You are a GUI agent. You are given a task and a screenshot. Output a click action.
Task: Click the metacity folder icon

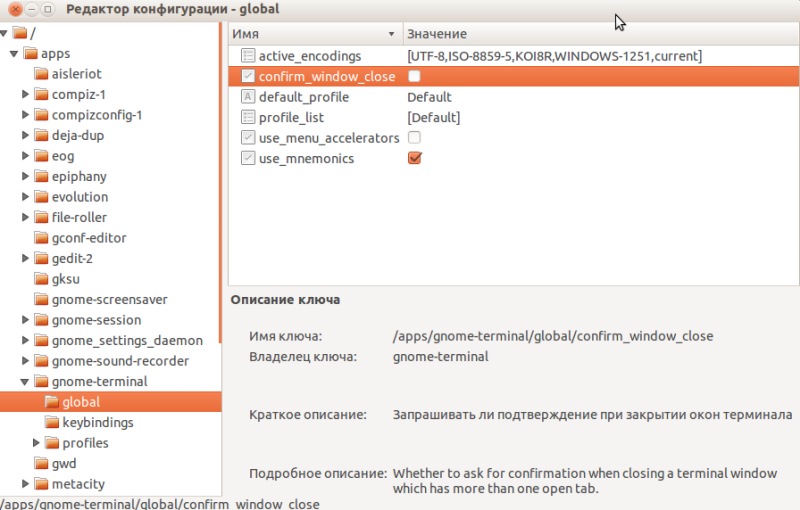tap(41, 483)
